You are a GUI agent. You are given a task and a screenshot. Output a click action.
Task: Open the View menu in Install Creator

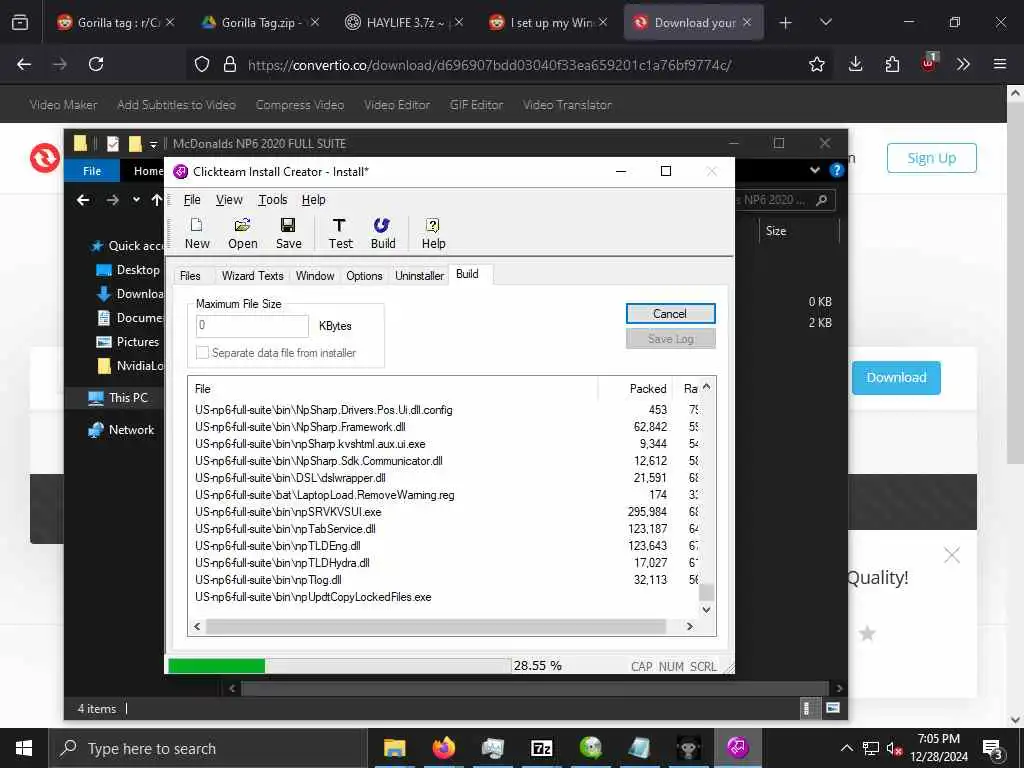tap(229, 200)
